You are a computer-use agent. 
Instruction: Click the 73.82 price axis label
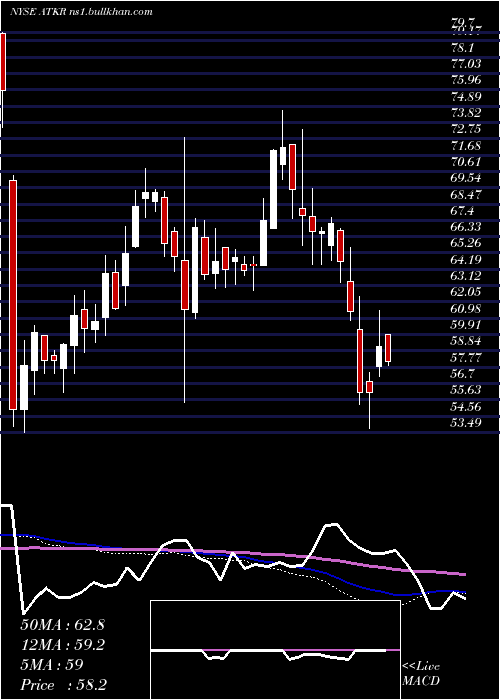pos(467,113)
